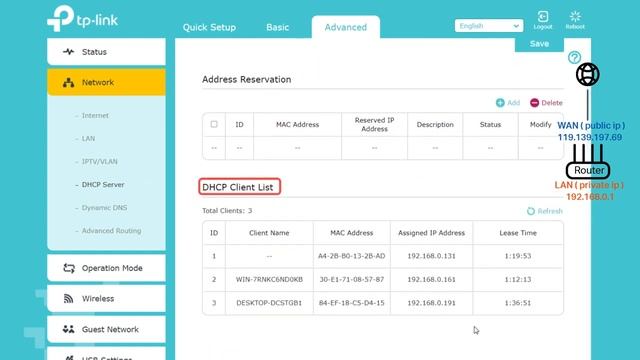The height and width of the screenshot is (360, 640).
Task: Open the Operation Mode menu
Action: [x=106, y=268]
